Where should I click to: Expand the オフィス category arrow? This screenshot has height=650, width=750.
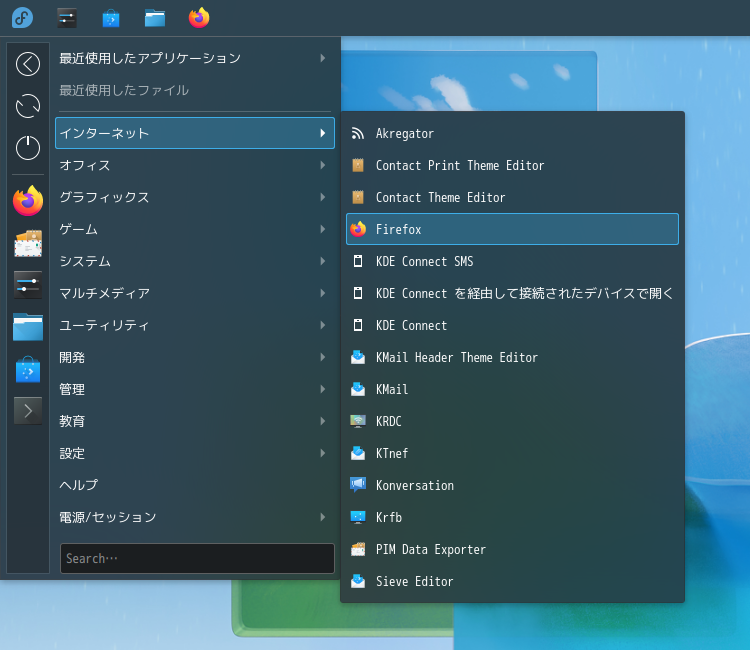pyautogui.click(x=323, y=165)
